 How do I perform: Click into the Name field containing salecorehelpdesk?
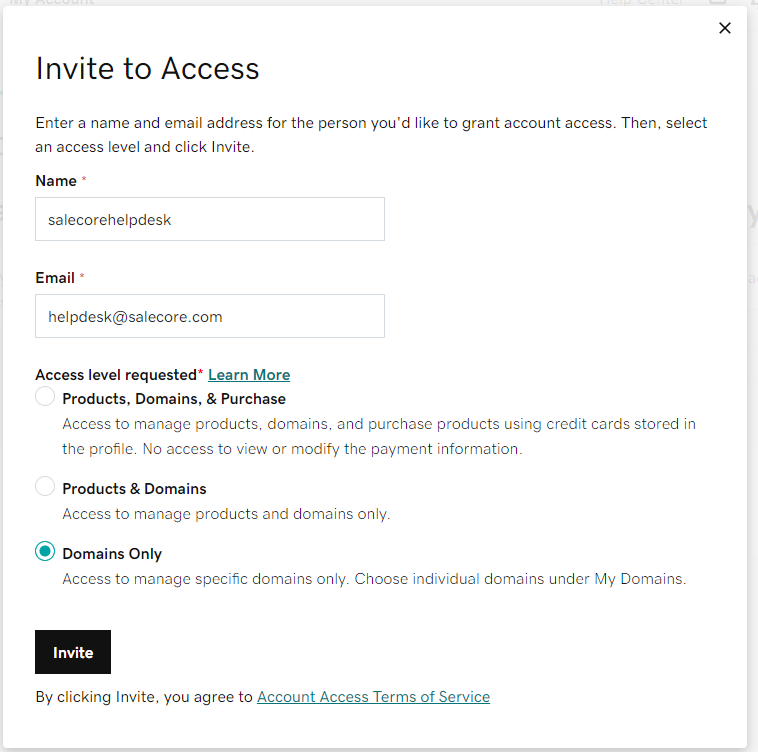coord(210,219)
